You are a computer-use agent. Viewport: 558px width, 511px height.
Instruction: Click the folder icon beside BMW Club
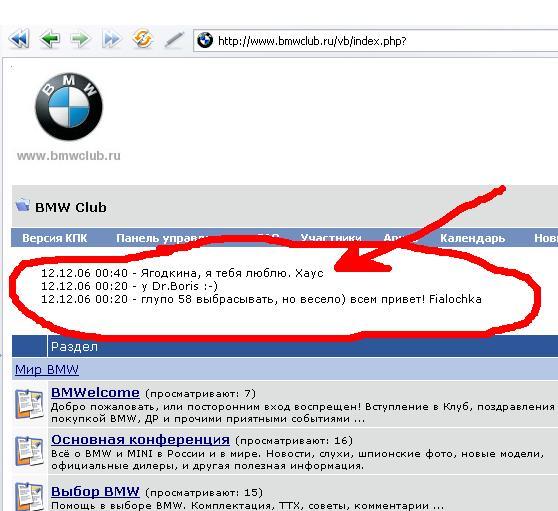pyautogui.click(x=22, y=205)
